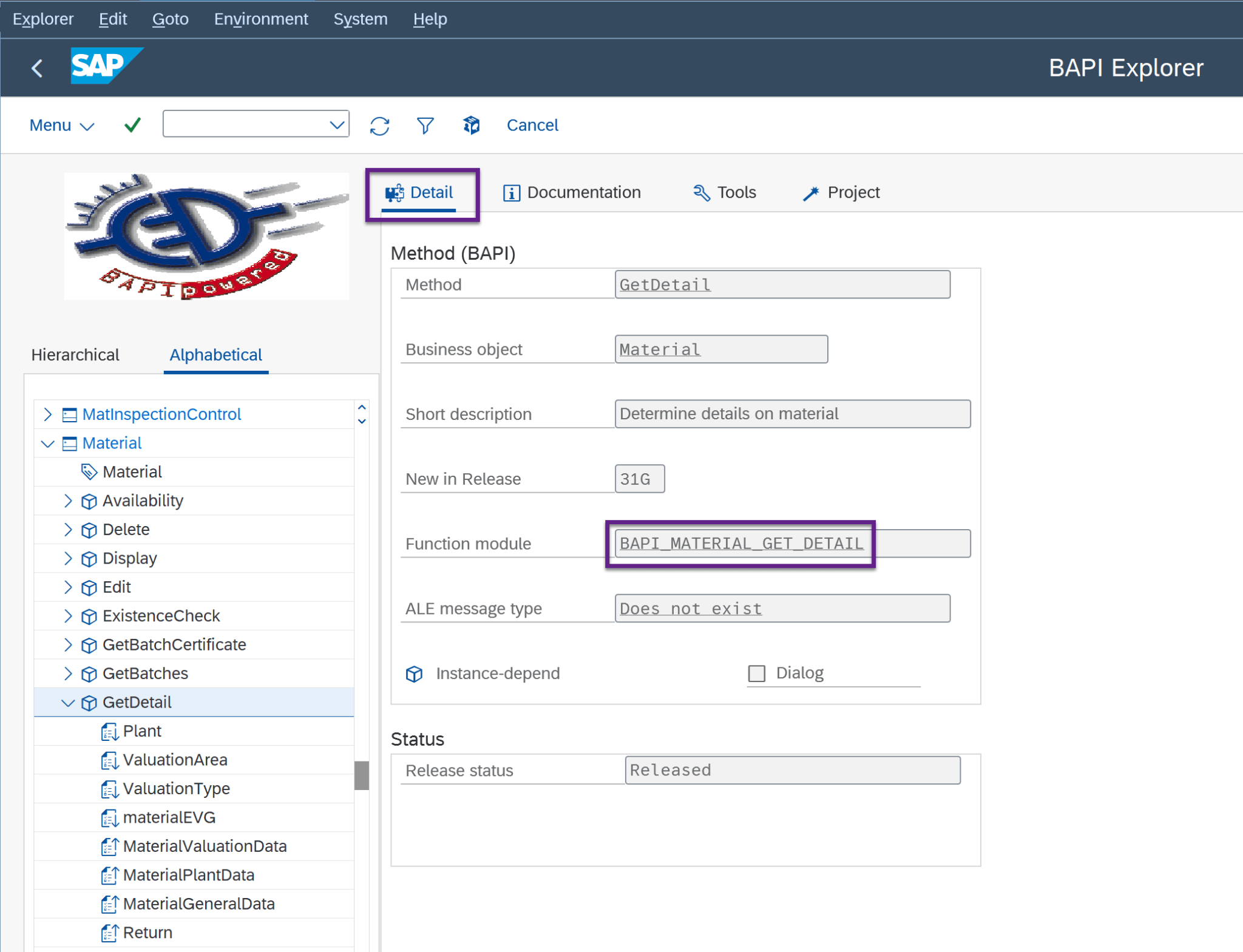1243x952 pixels.
Task: Expand the MatInspectionControl tree node
Action: click(48, 414)
